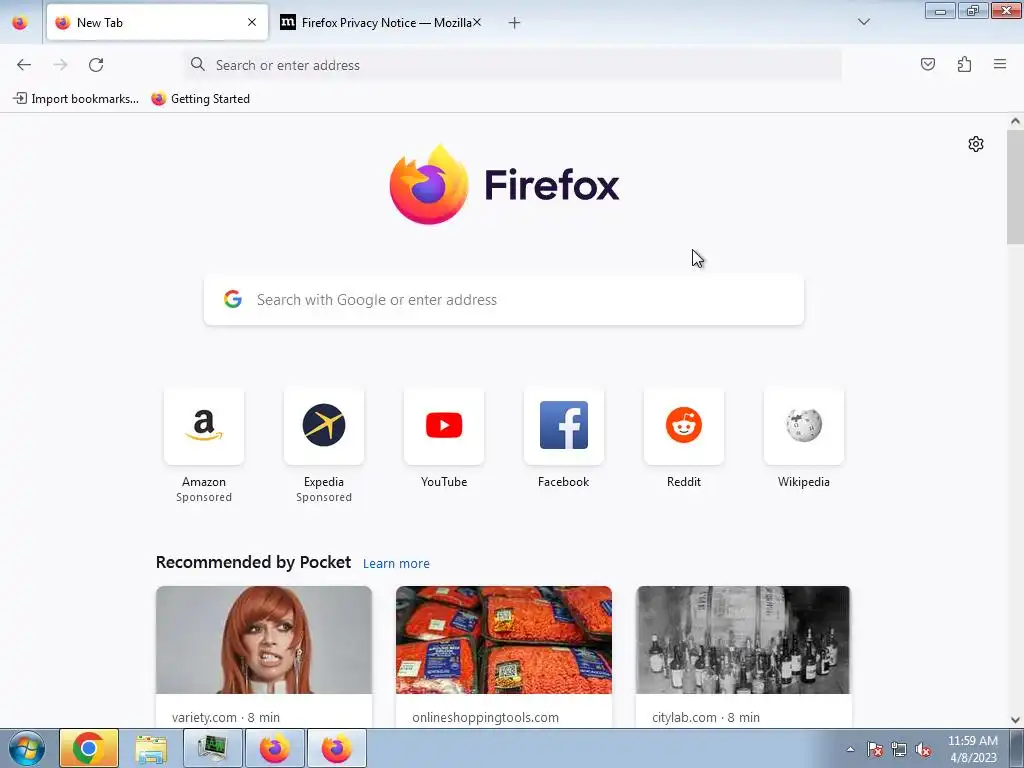
Task: Open new tab page settings gear
Action: click(976, 144)
